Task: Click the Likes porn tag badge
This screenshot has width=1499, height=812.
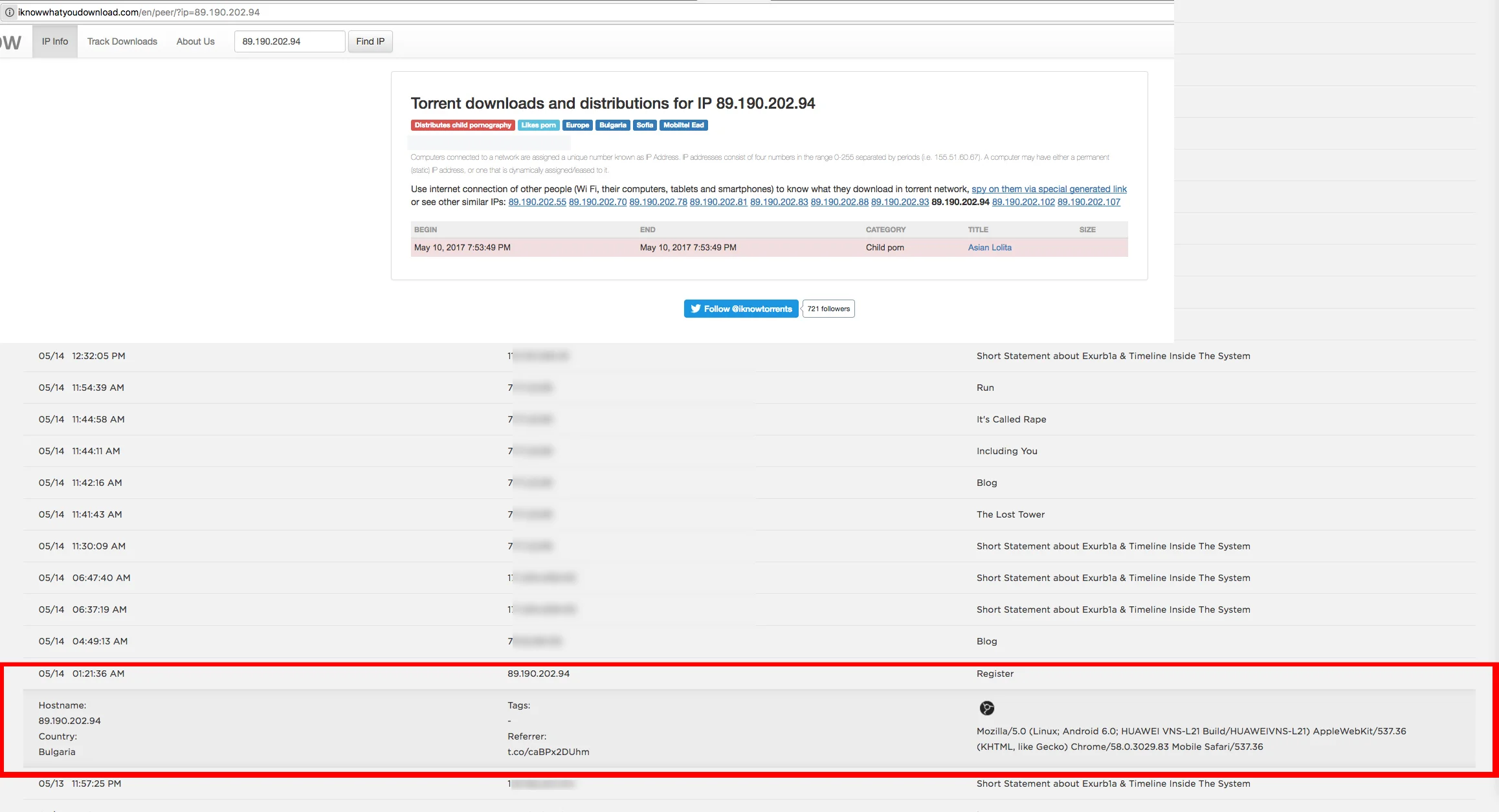Action: coord(538,125)
